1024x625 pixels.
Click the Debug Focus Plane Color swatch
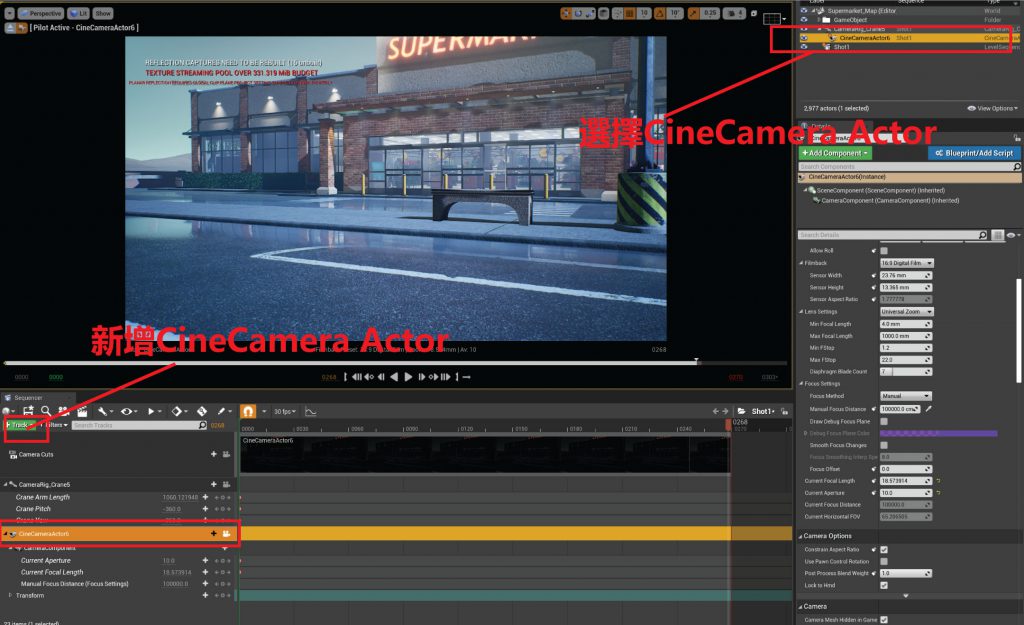point(938,433)
